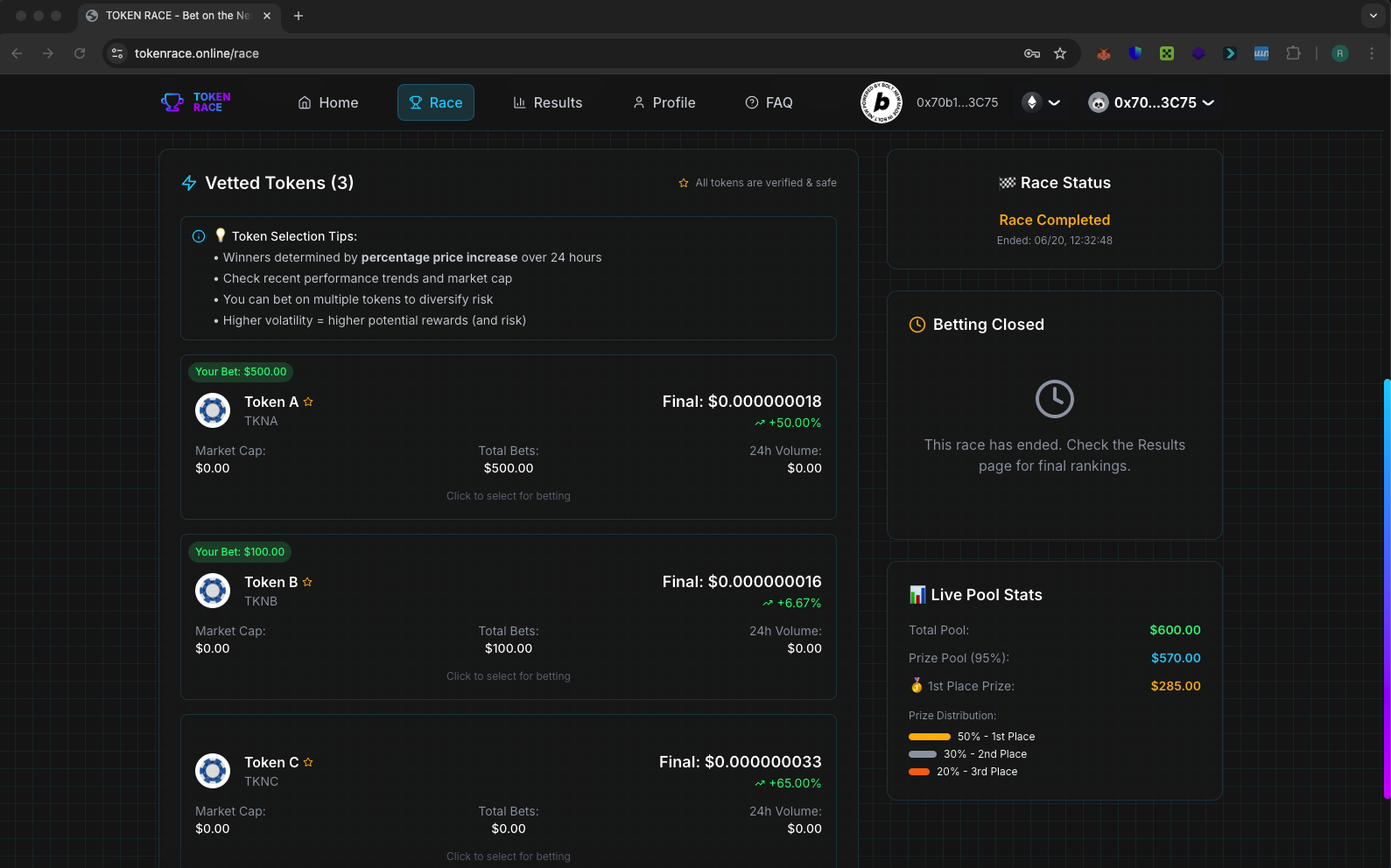Click the circular Bolt badge icon
The image size is (1391, 868).
(882, 102)
